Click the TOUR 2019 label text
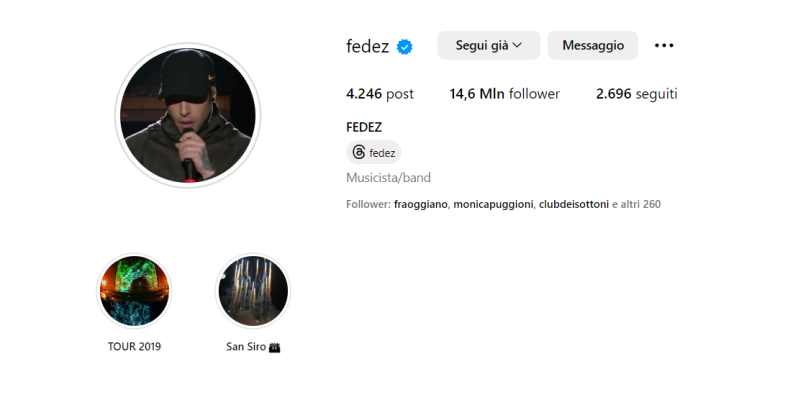The width and height of the screenshot is (793, 400). point(134,346)
